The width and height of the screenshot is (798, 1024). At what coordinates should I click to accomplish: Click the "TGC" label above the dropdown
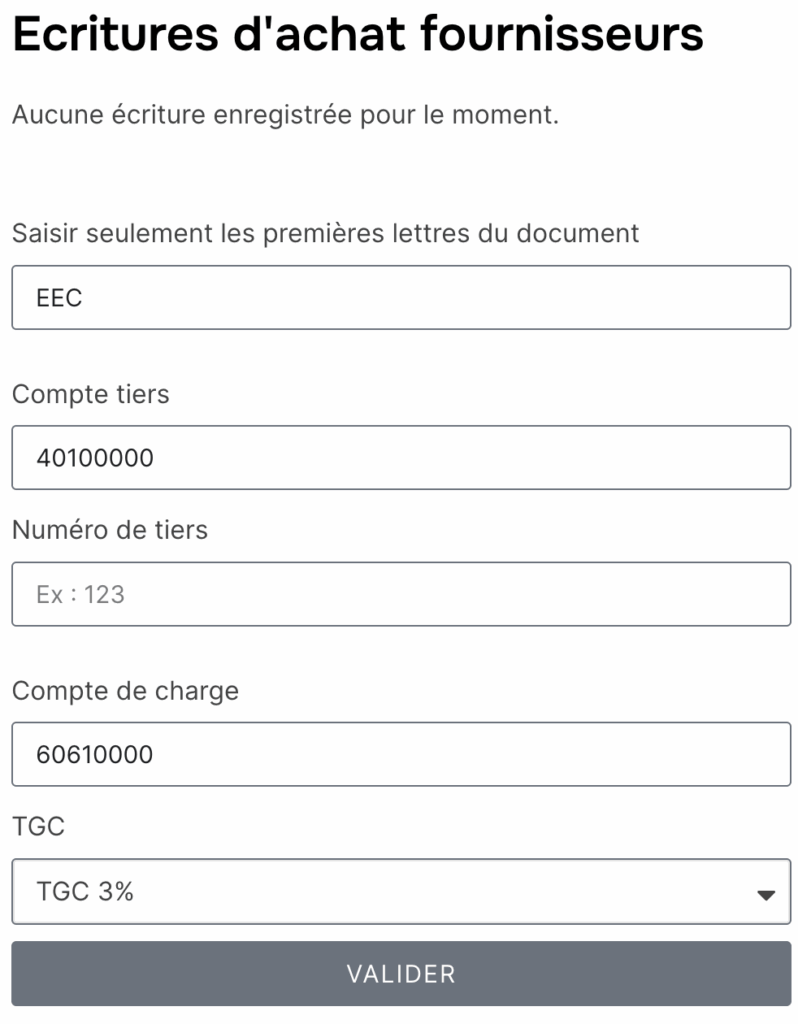coord(37,826)
